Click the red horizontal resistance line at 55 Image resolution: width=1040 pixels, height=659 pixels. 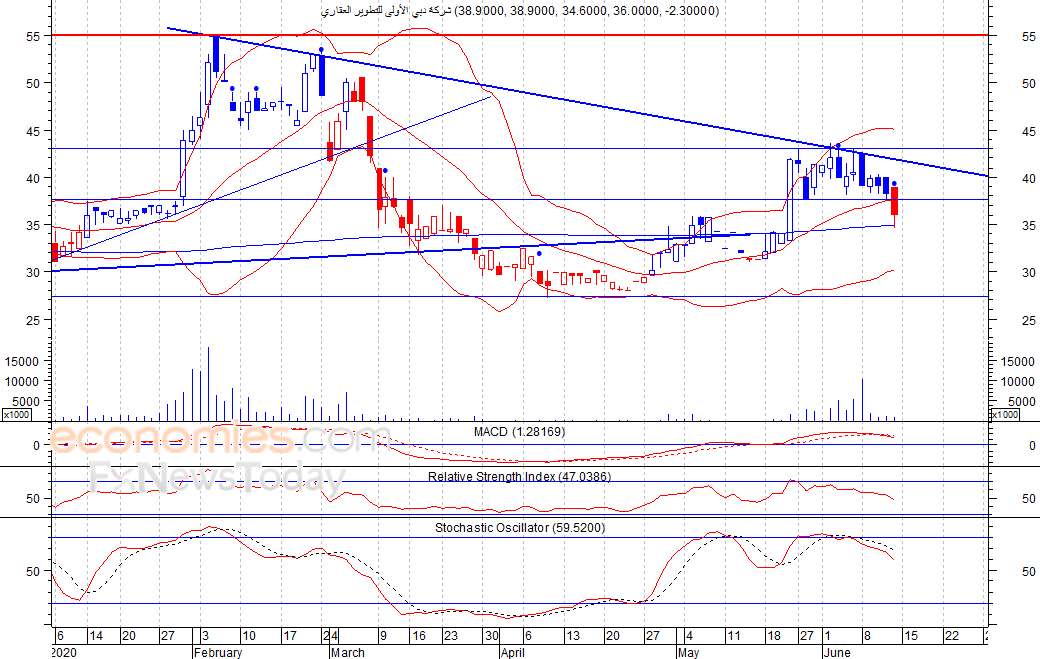(x=519, y=34)
